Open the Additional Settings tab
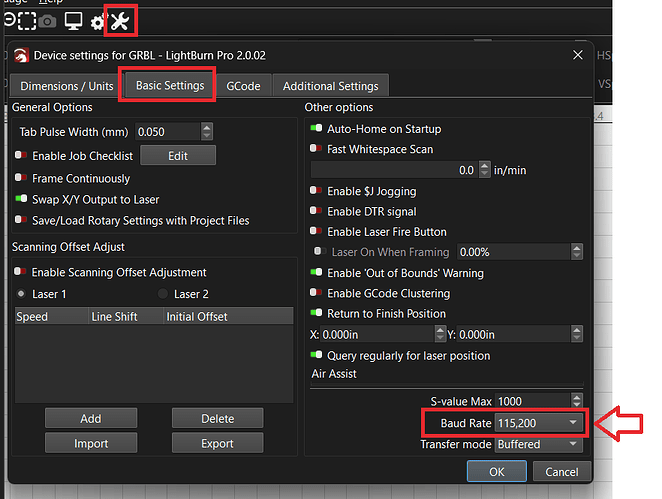Screen dimensions: 662x499 click(x=331, y=86)
